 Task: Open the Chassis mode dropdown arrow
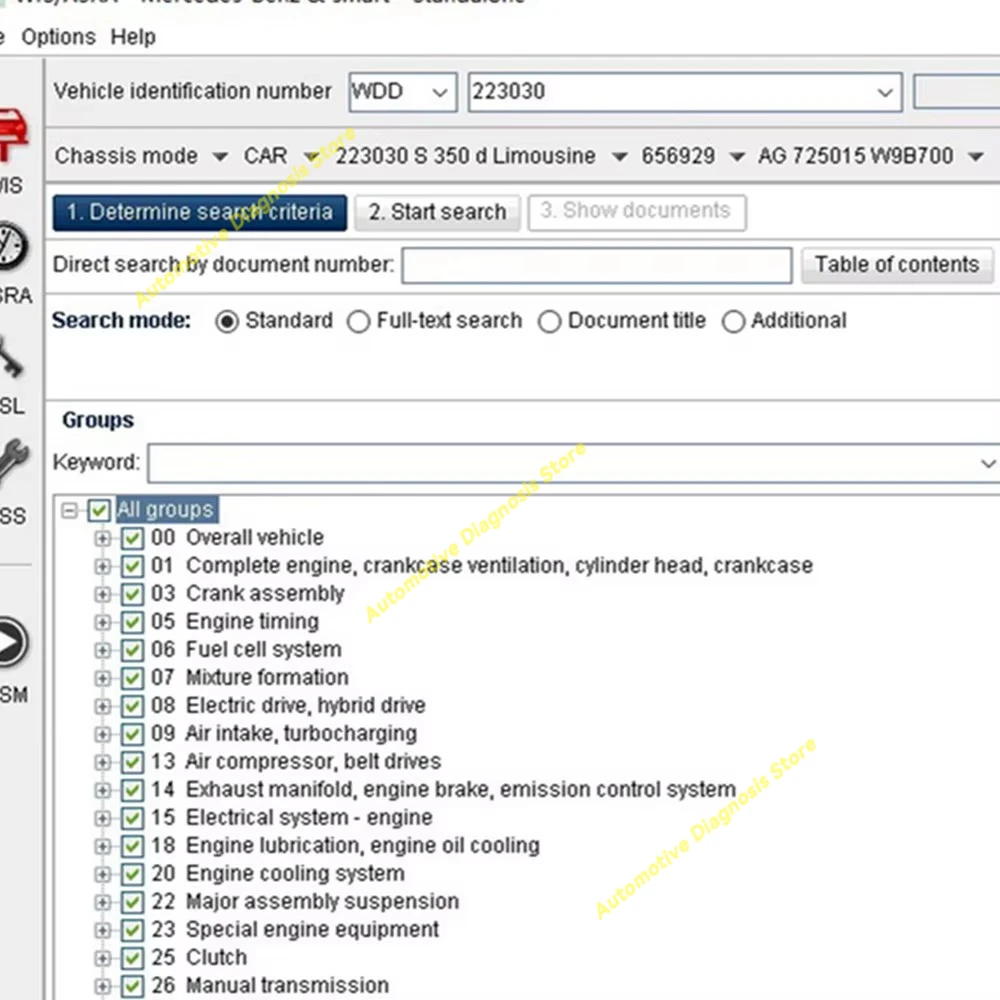220,156
